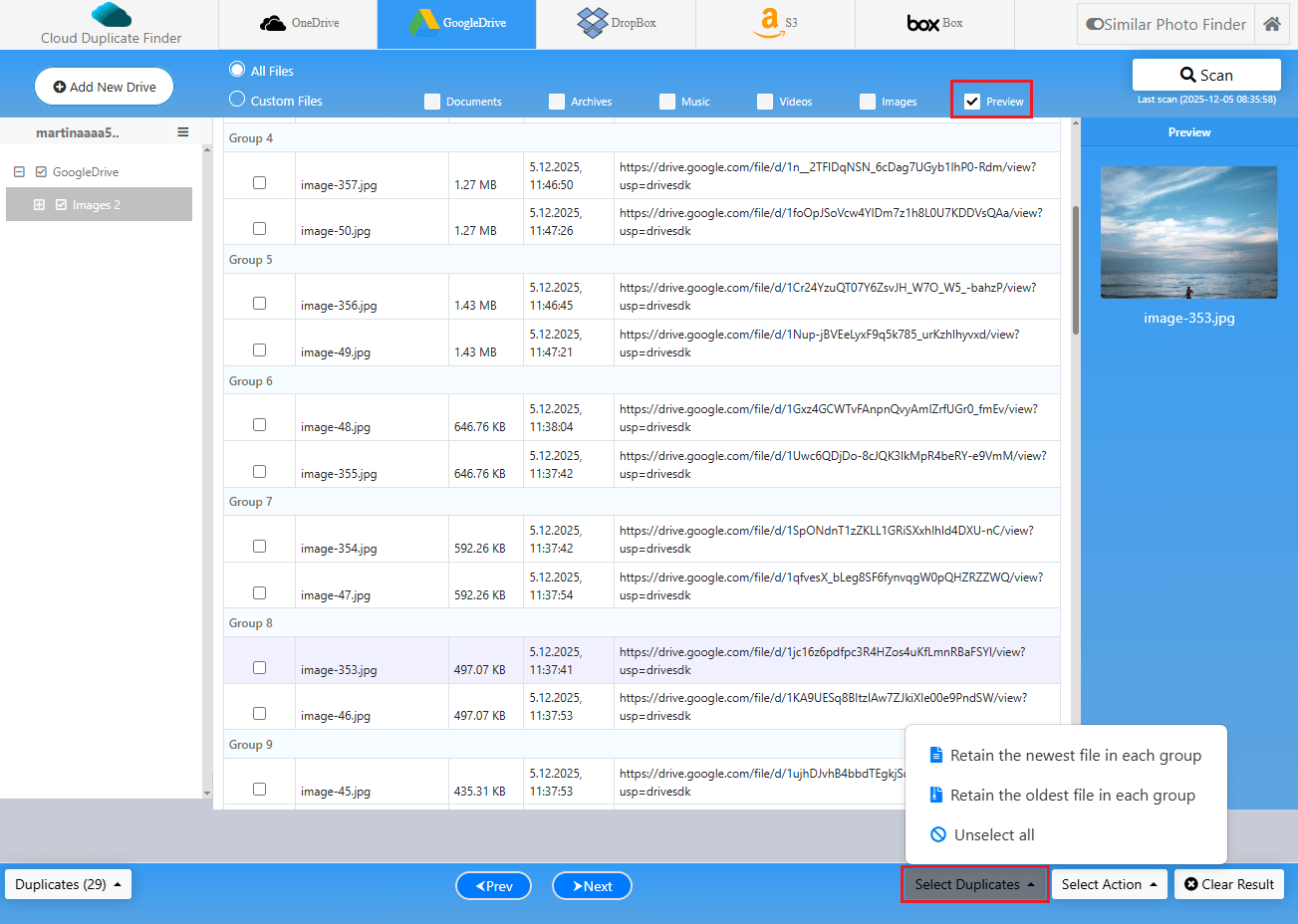1298x924 pixels.
Task: Click the image-353.jpg preview thumbnail
Action: tap(1188, 232)
